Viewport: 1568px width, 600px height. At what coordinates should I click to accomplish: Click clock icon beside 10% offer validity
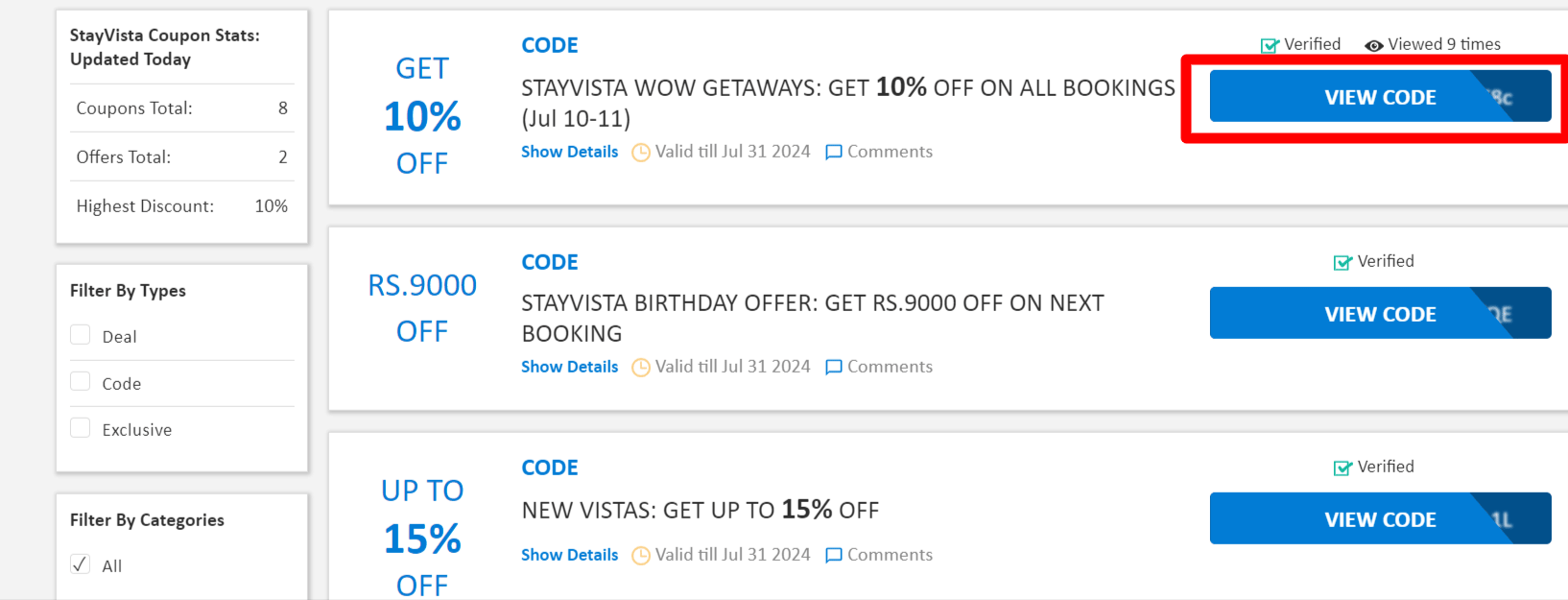point(641,153)
